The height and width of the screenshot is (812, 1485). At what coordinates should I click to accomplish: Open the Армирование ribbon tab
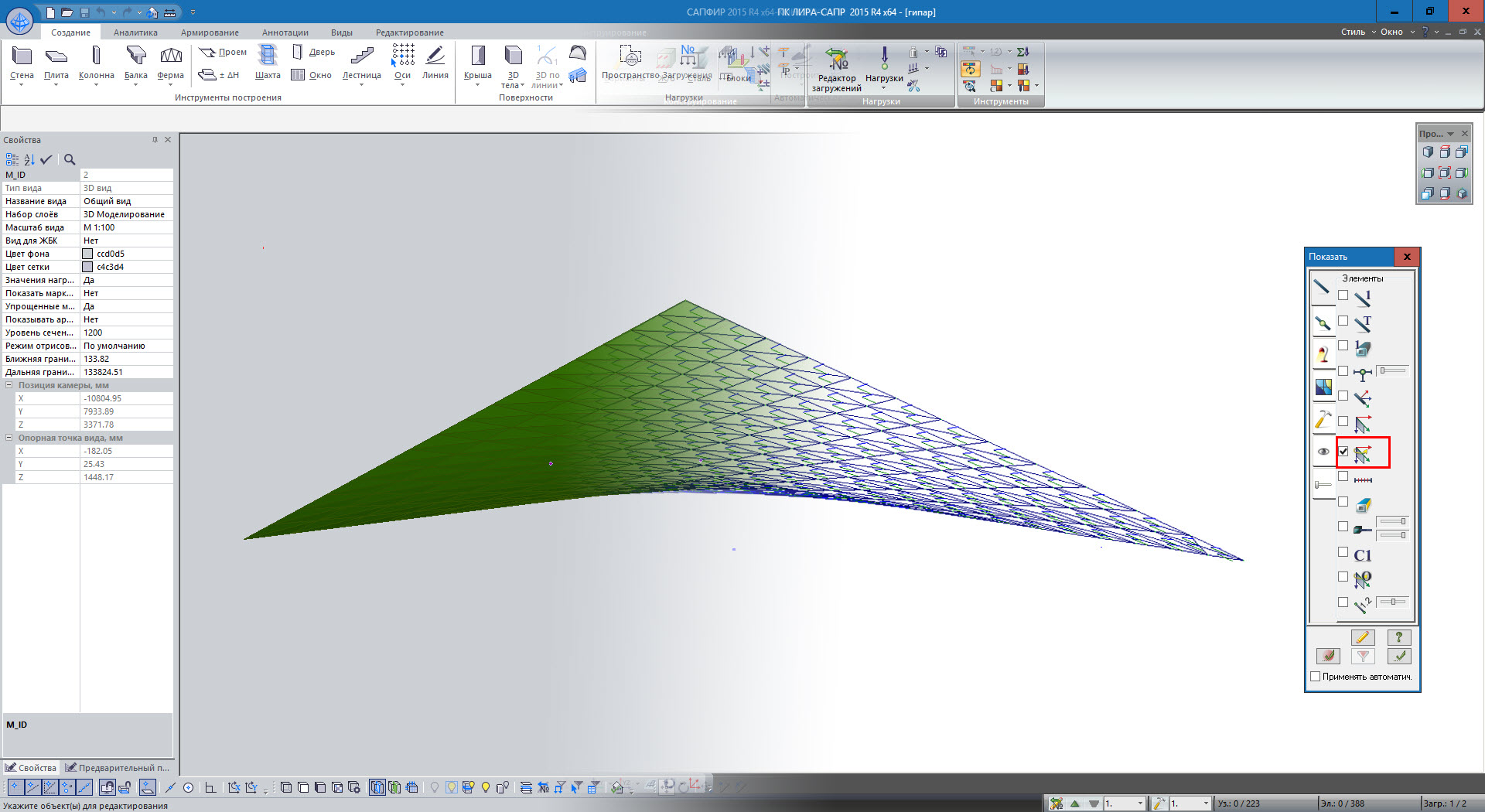[210, 32]
